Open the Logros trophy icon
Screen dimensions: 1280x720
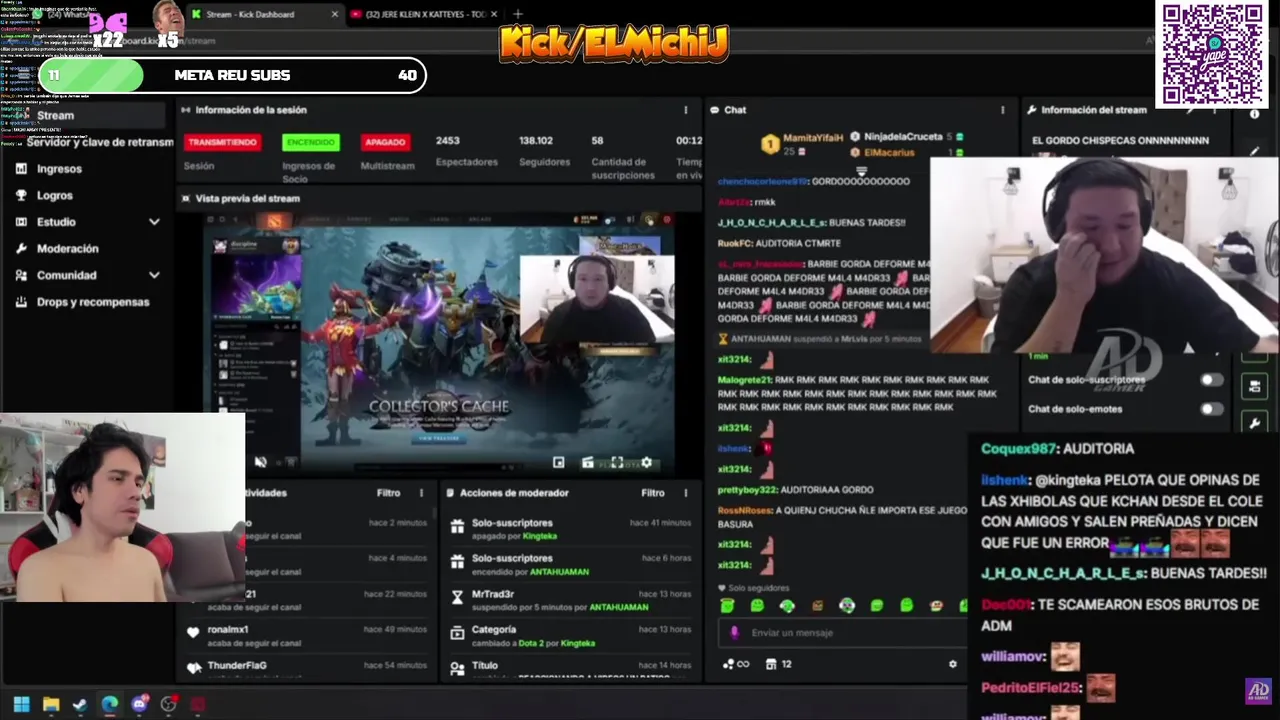21,195
